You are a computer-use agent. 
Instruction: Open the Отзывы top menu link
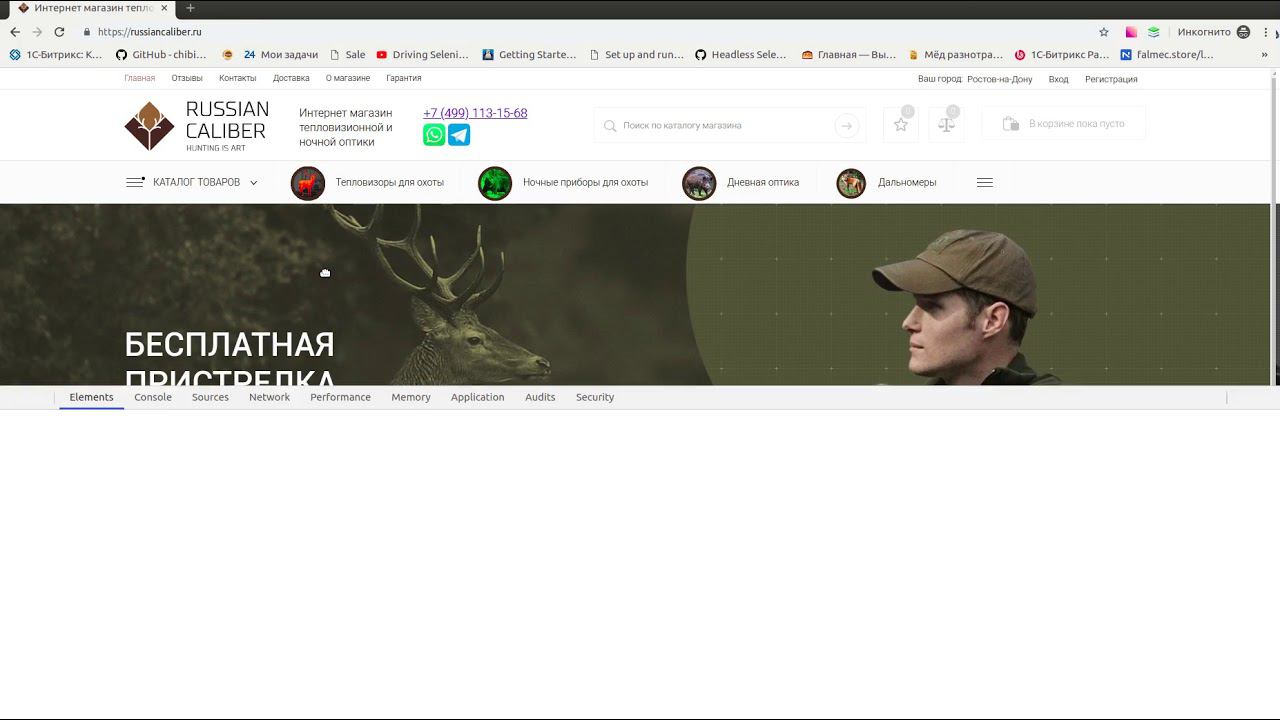[x=187, y=78]
